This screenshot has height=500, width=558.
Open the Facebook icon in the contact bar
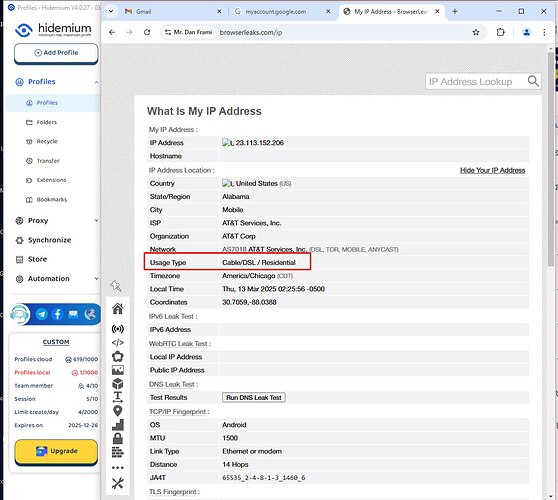[x=58, y=314]
